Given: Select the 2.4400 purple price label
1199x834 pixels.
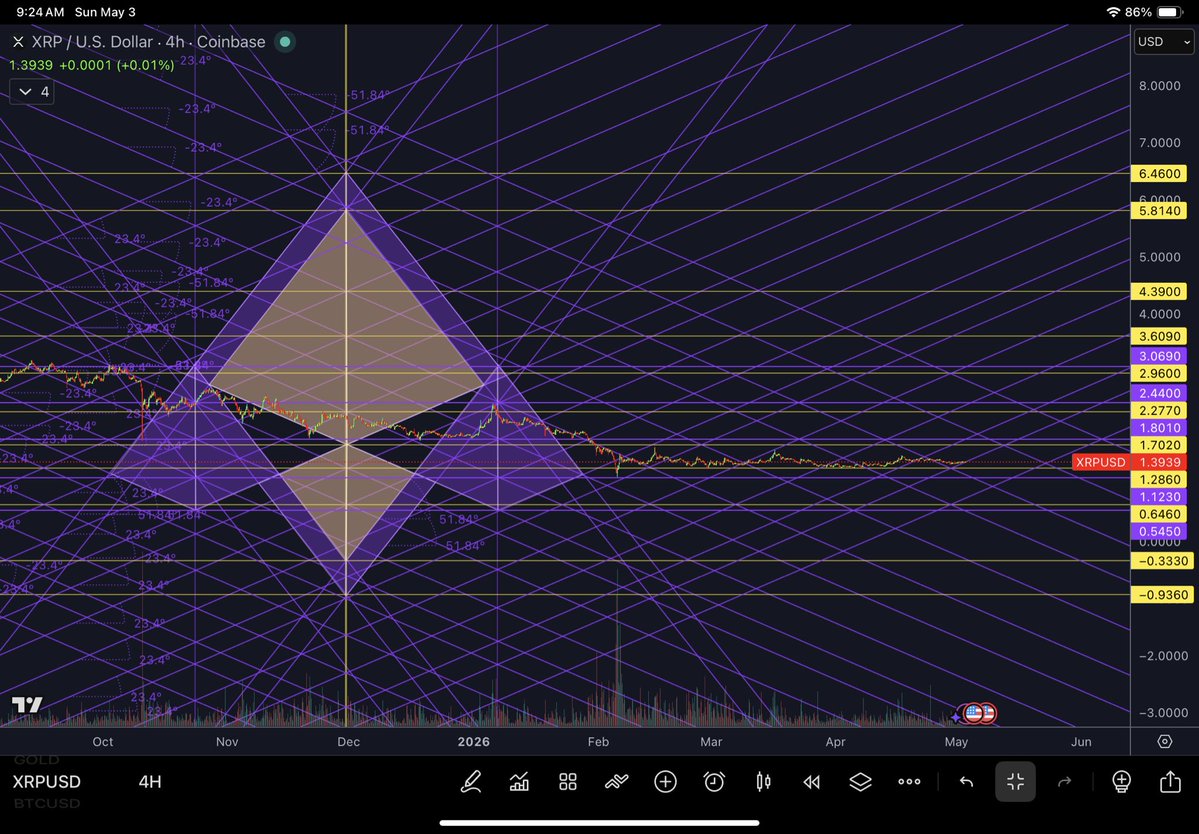Looking at the screenshot, I should click(x=1159, y=393).
